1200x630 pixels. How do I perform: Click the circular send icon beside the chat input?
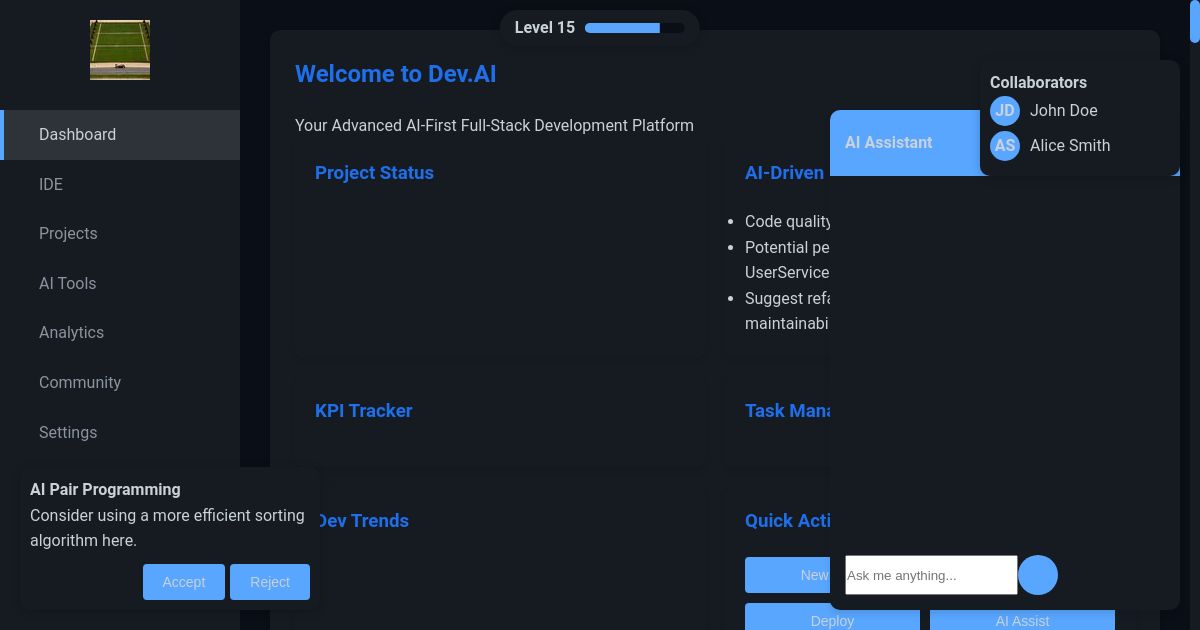tap(1038, 575)
